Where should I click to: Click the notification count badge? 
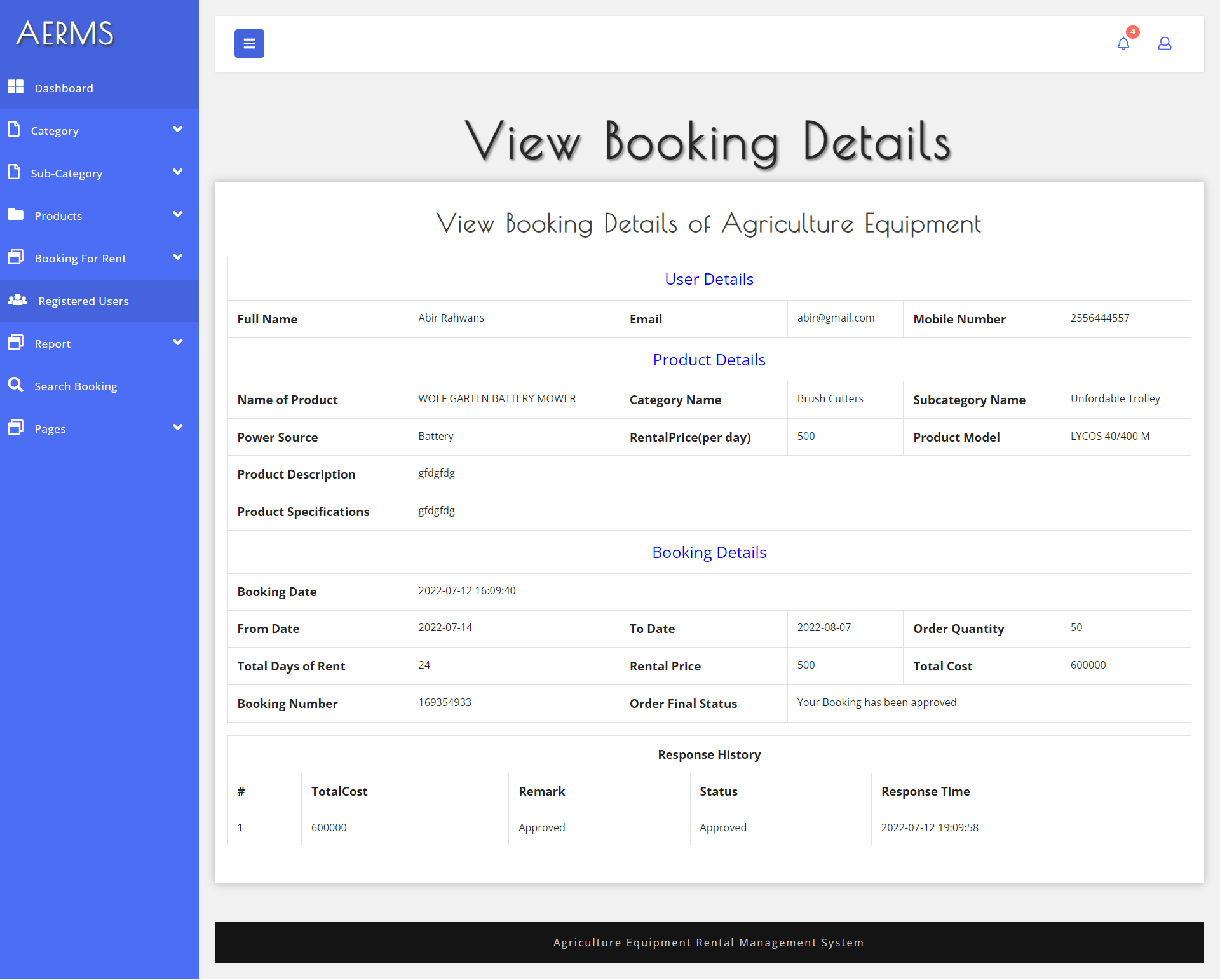coord(1132,32)
